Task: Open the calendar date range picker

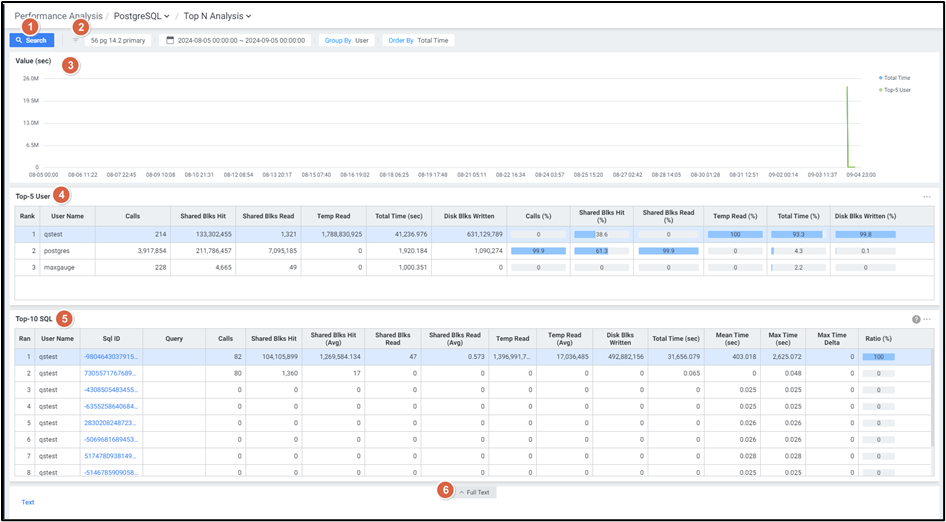Action: point(236,40)
